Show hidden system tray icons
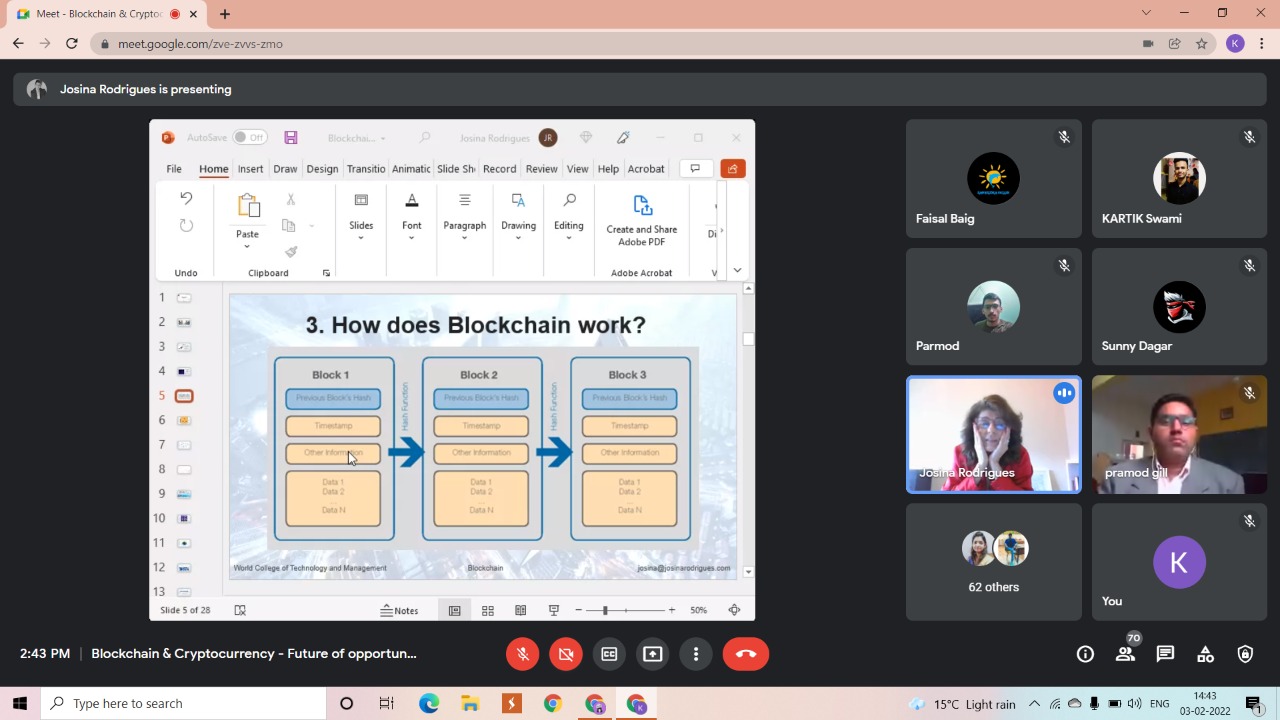 [x=1034, y=704]
